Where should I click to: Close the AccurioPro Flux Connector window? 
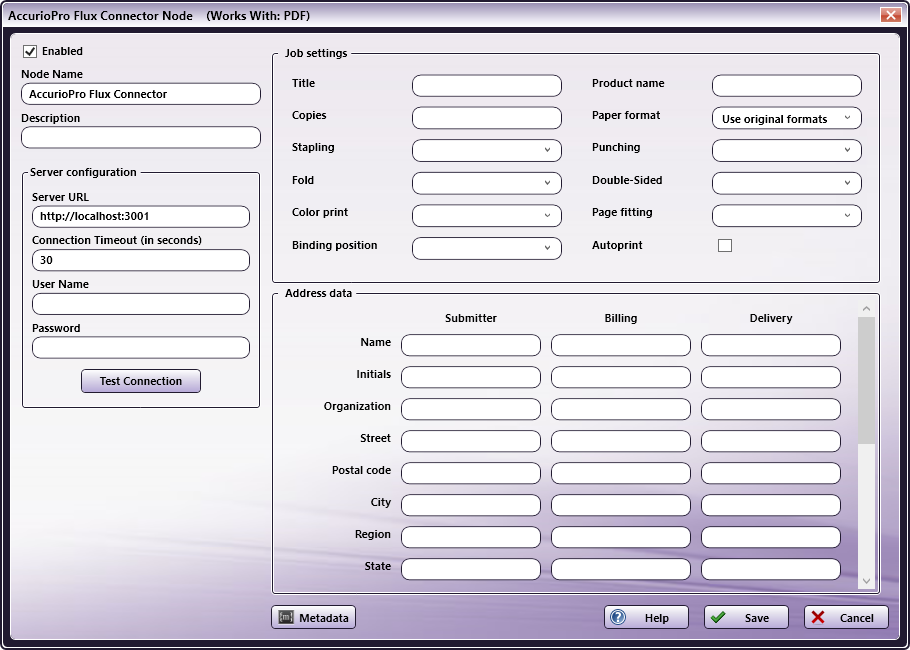coord(890,15)
